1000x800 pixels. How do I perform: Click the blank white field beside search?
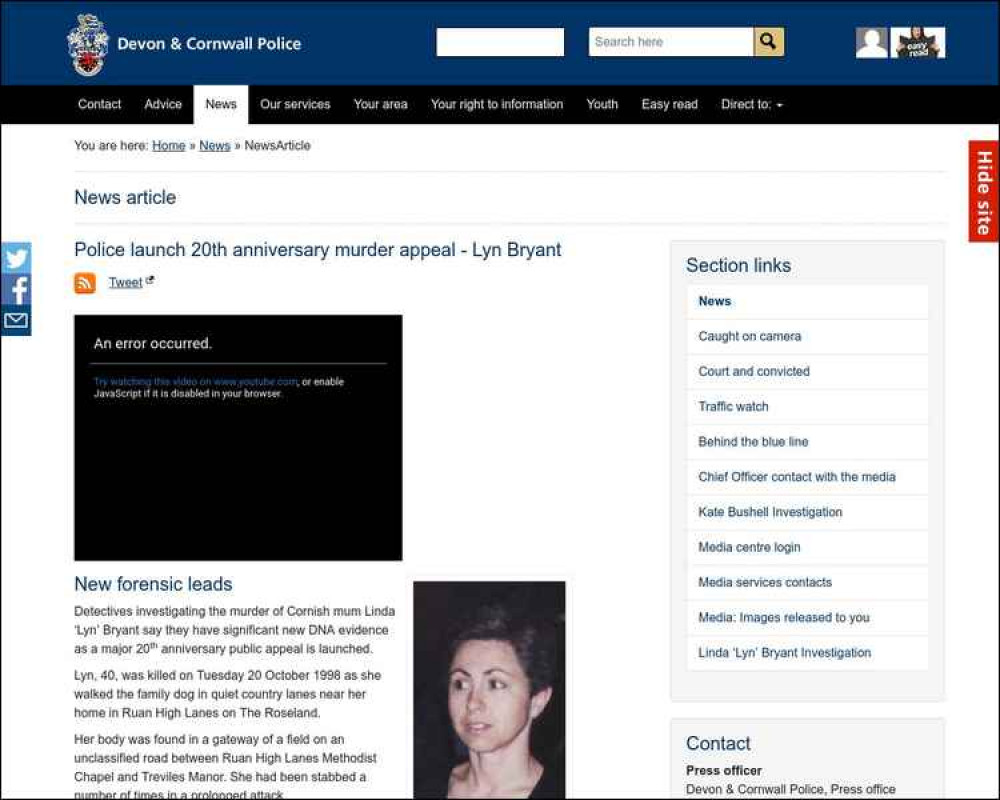(x=500, y=42)
